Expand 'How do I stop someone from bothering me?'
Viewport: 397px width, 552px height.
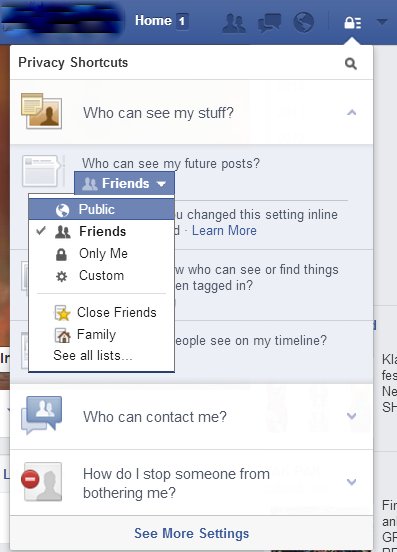point(351,482)
